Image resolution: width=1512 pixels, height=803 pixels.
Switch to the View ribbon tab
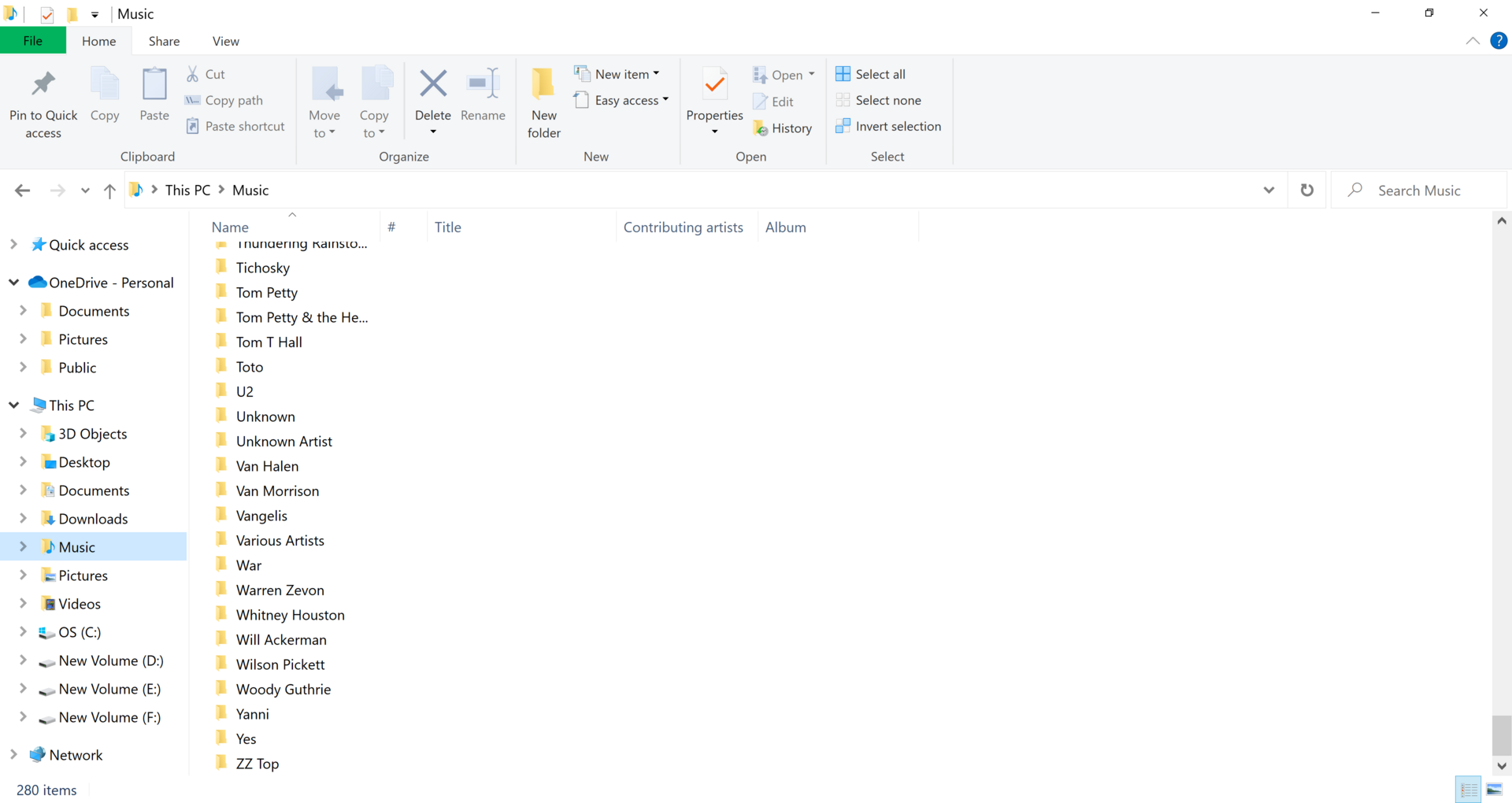(226, 41)
